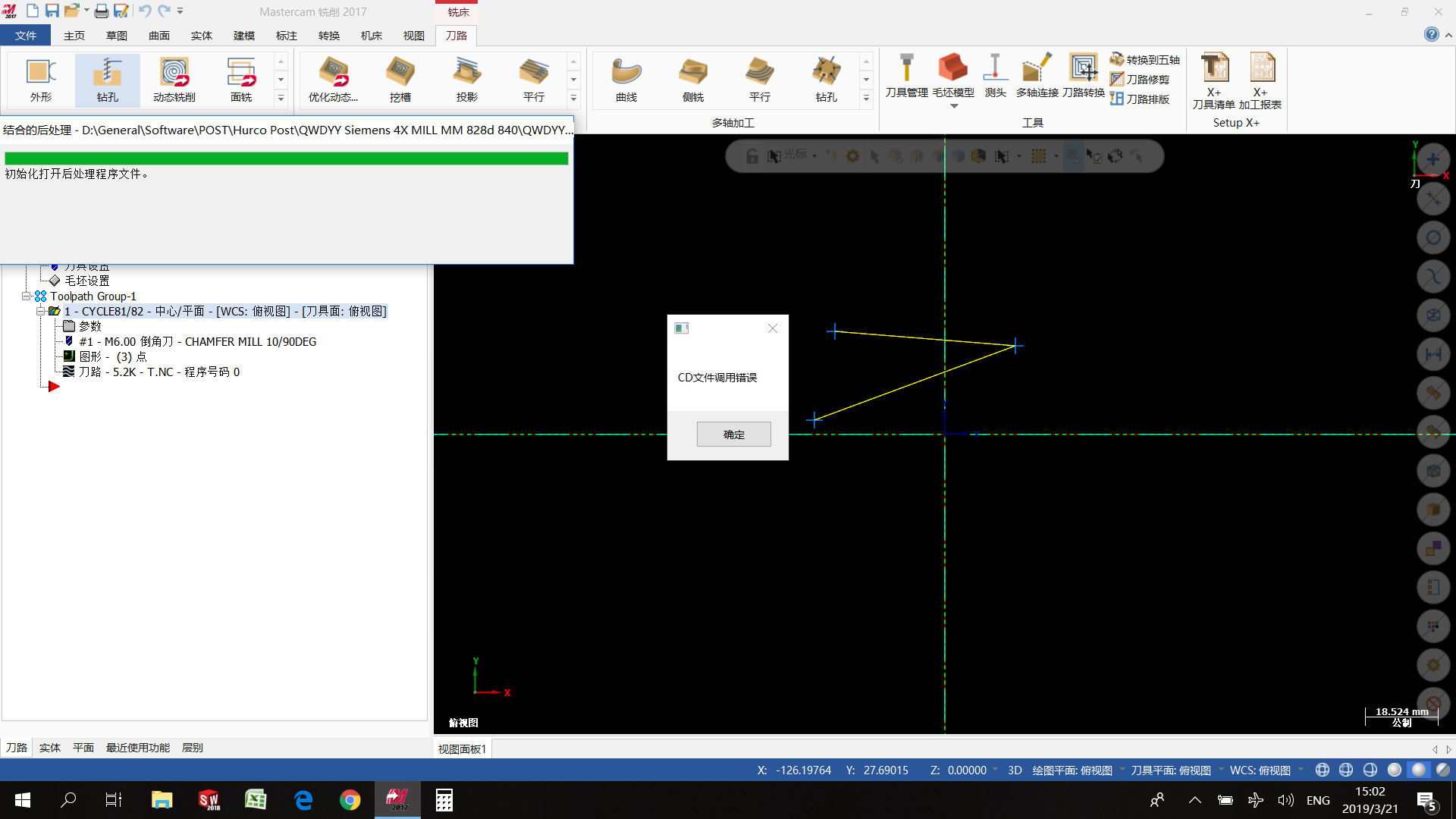
Task: Click the green post-processing progress bar
Action: (286, 158)
